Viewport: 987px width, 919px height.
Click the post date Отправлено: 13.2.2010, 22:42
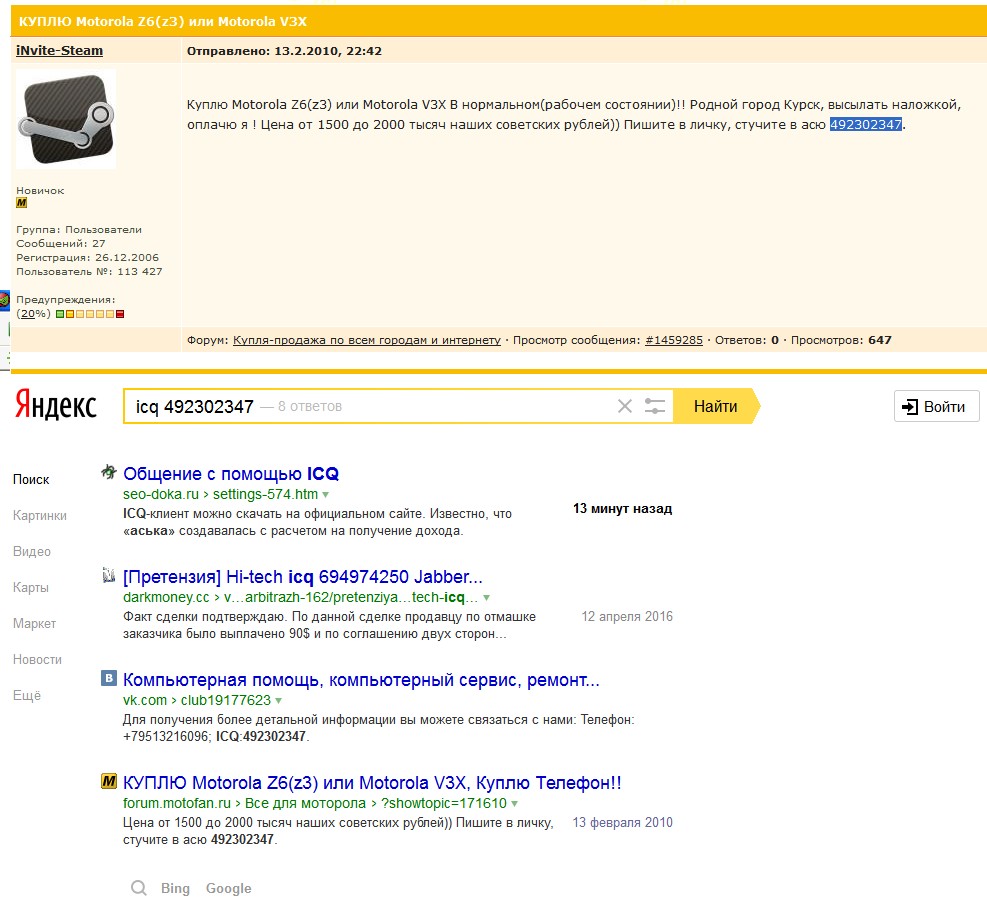point(285,51)
